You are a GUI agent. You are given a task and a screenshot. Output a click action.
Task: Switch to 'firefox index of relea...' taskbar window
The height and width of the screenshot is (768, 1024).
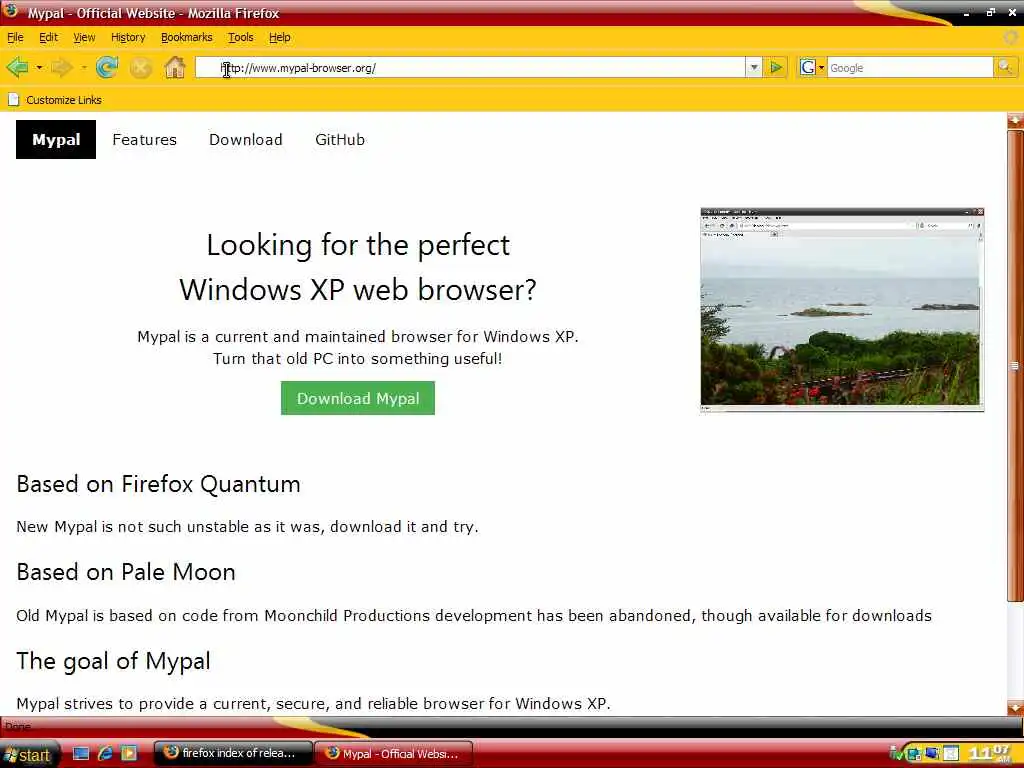click(234, 754)
